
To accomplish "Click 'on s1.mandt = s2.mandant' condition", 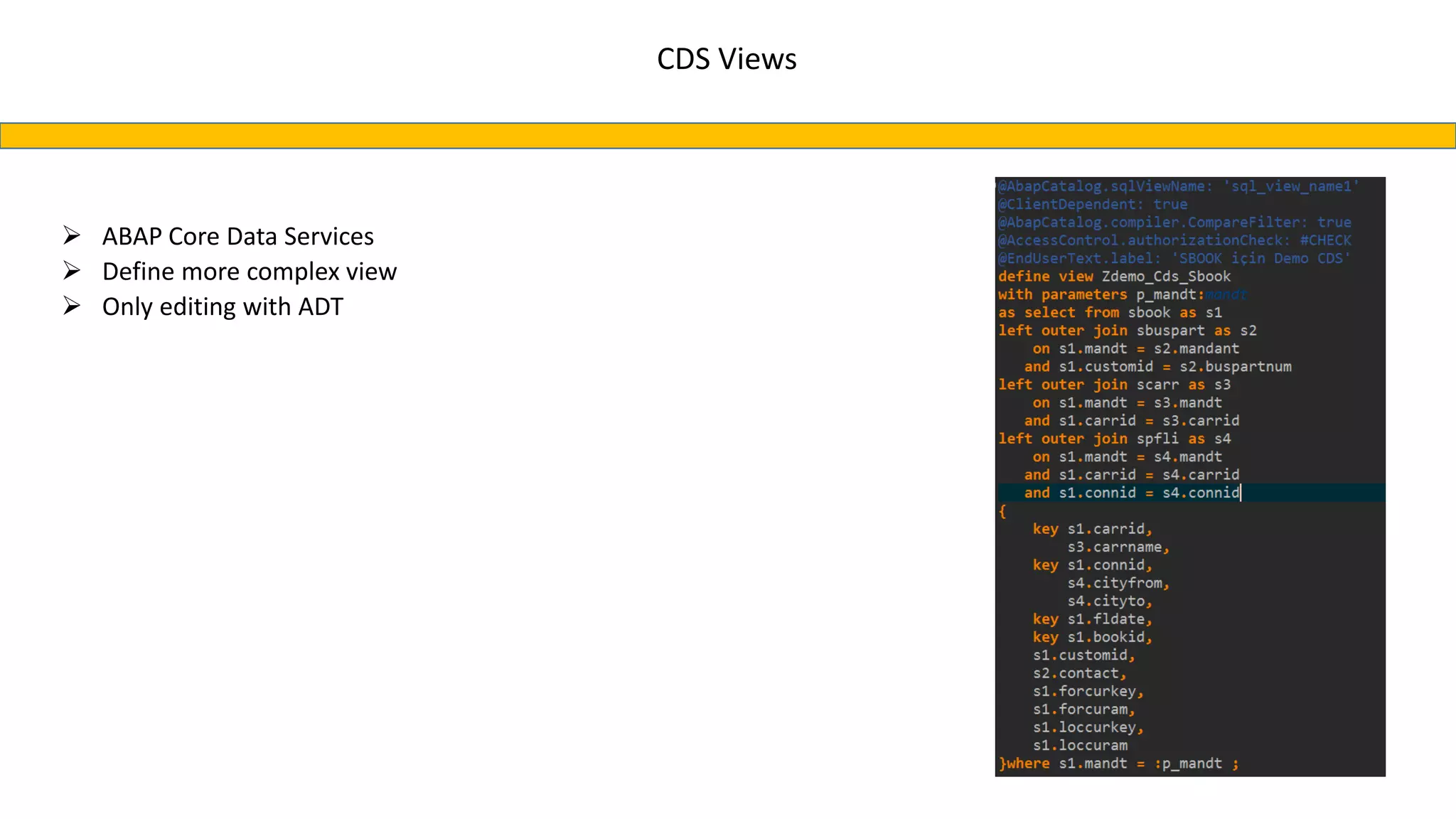I will click(x=1136, y=348).
